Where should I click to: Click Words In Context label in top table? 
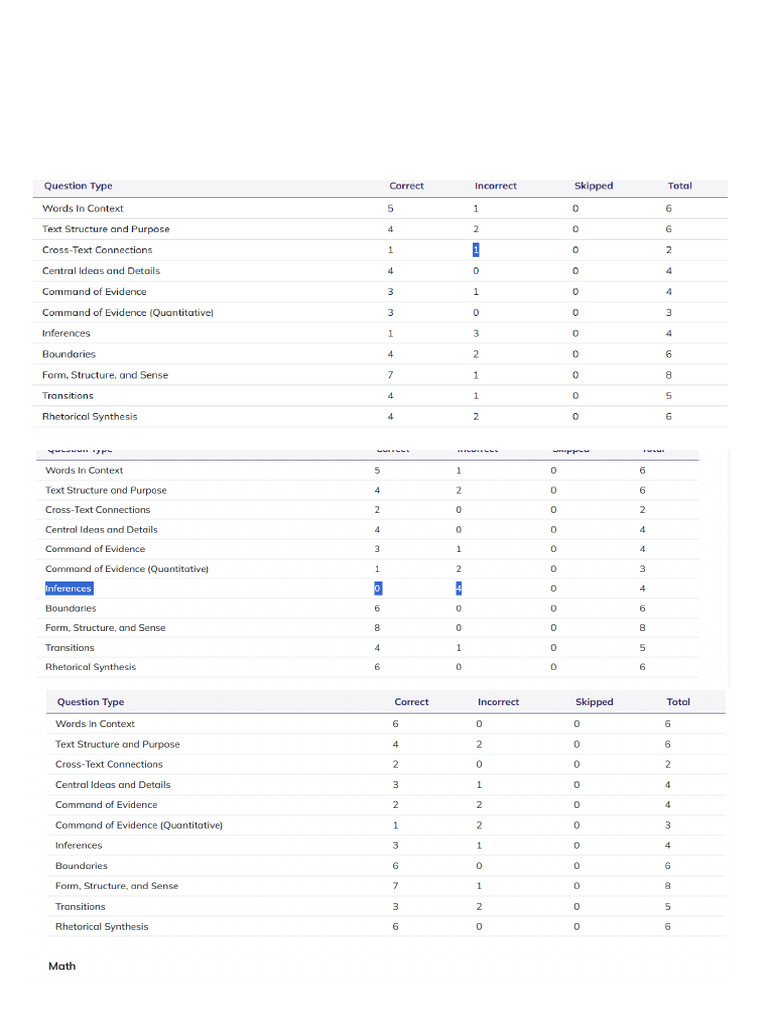coord(83,208)
